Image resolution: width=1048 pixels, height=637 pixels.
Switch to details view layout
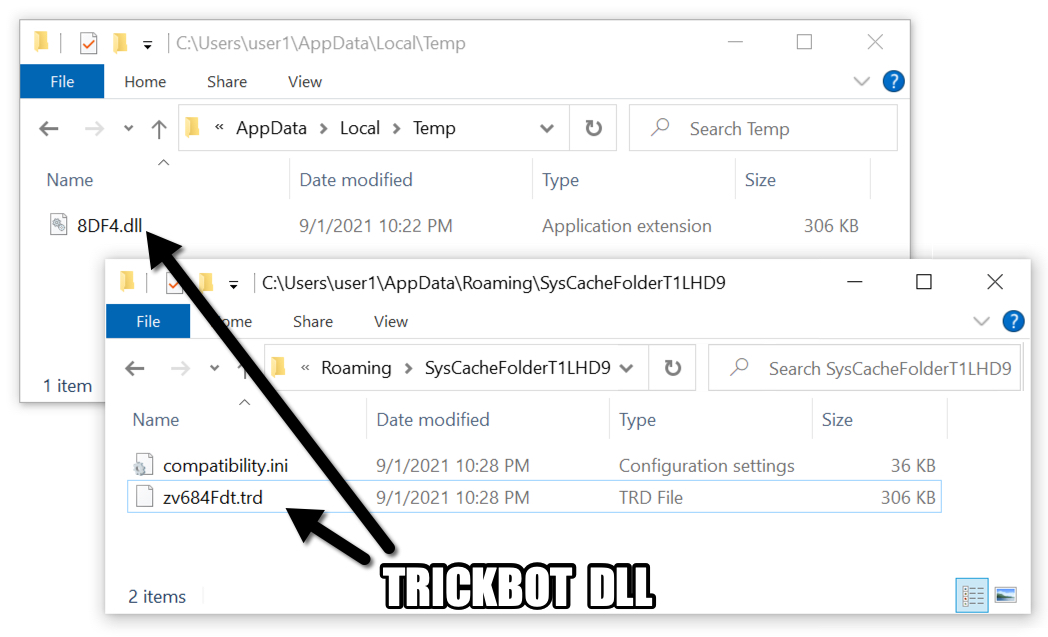tap(972, 596)
